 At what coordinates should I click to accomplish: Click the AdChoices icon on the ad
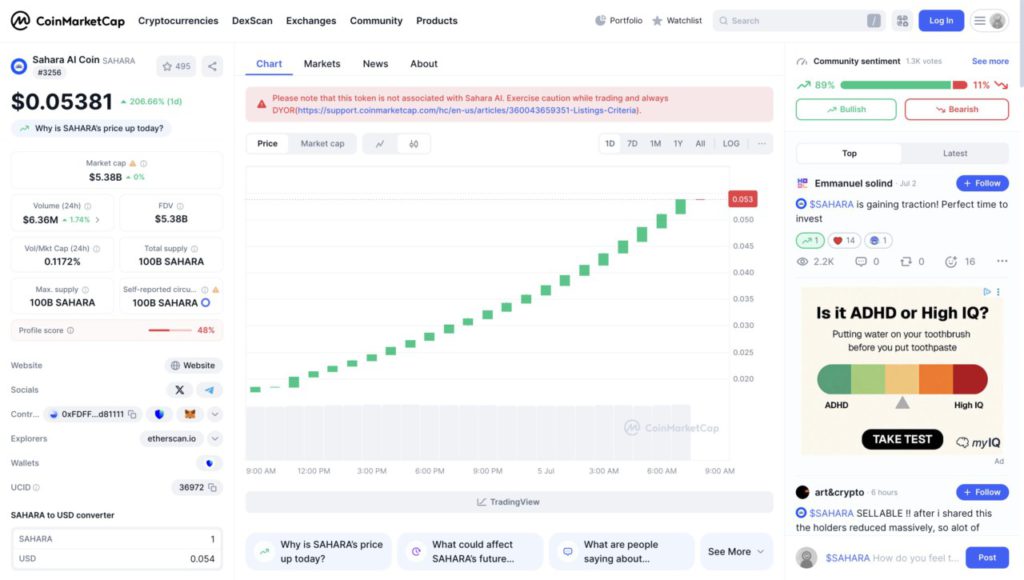click(987, 291)
